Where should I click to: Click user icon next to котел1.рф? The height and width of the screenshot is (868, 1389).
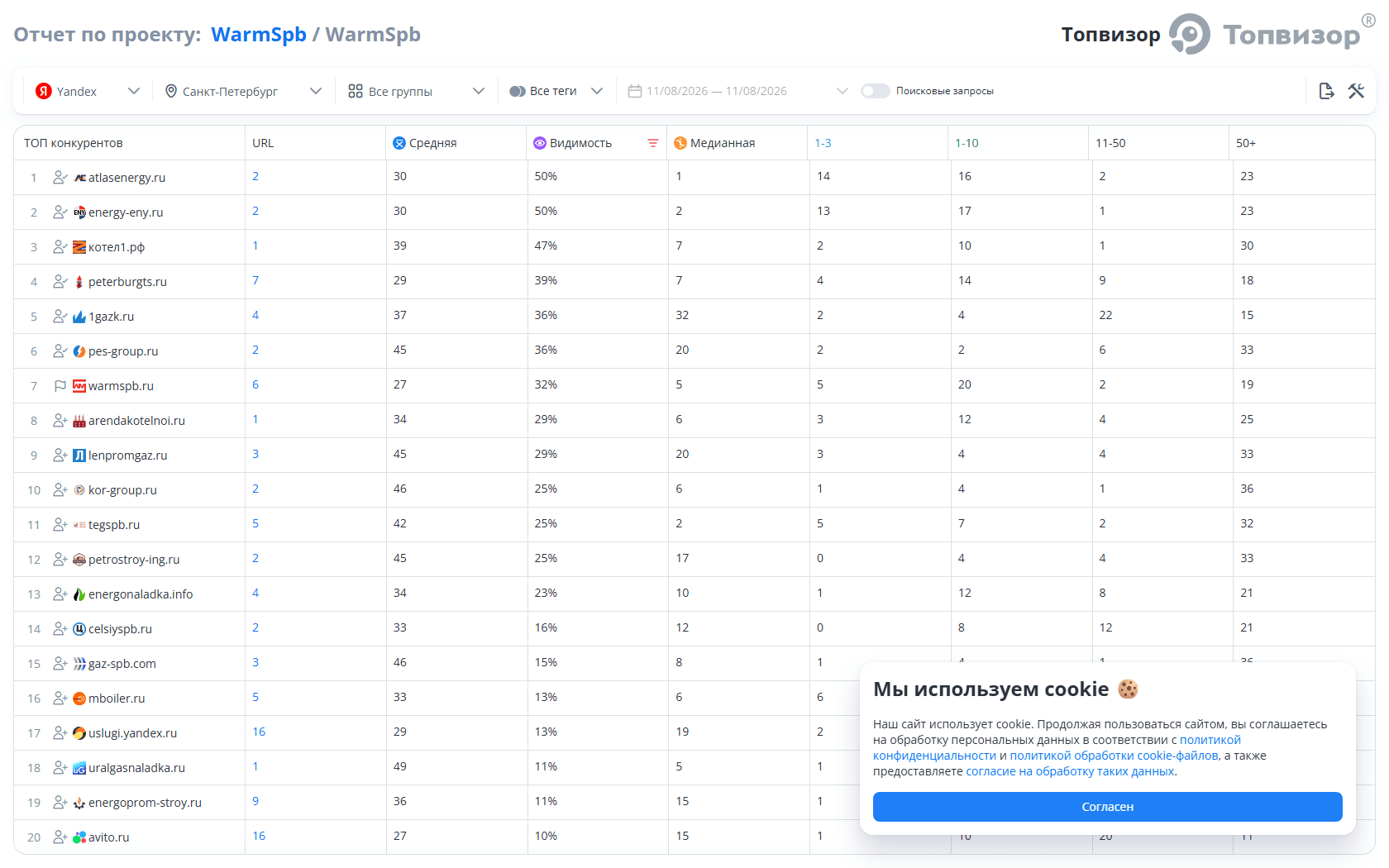(x=60, y=246)
